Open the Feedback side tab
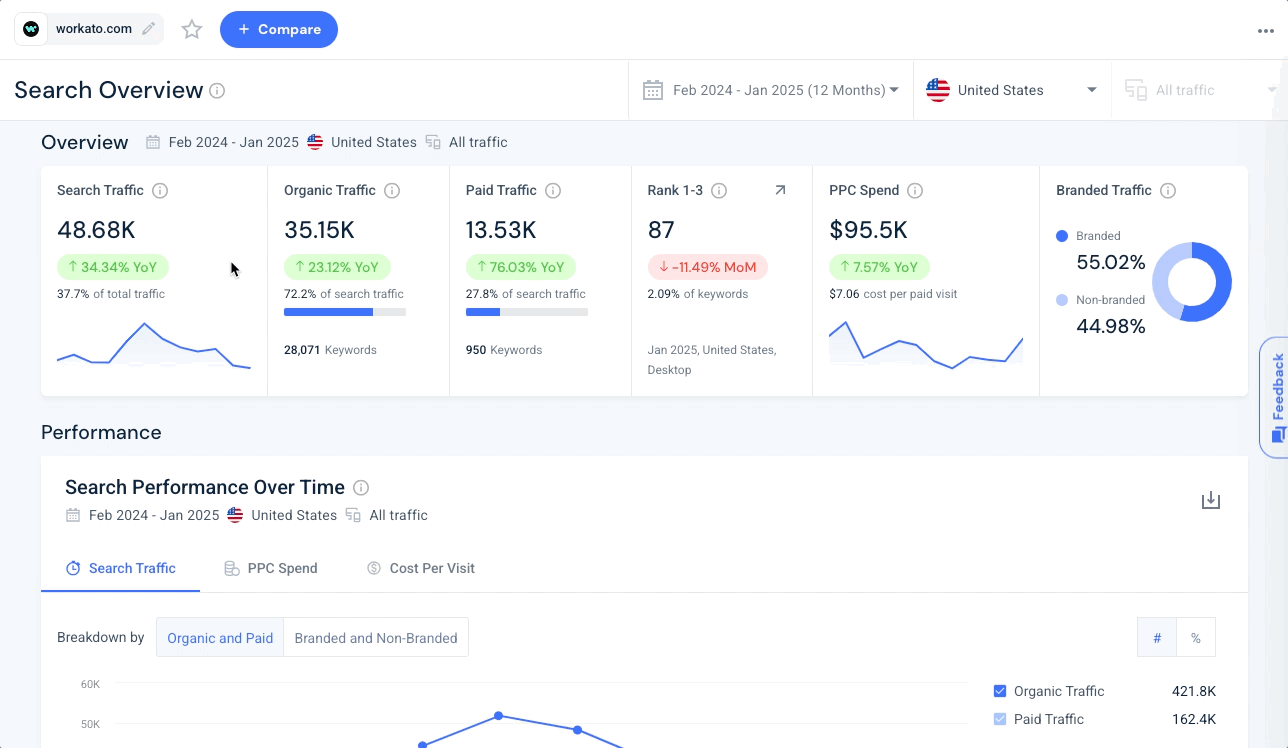The image size is (1288, 748). (1274, 397)
